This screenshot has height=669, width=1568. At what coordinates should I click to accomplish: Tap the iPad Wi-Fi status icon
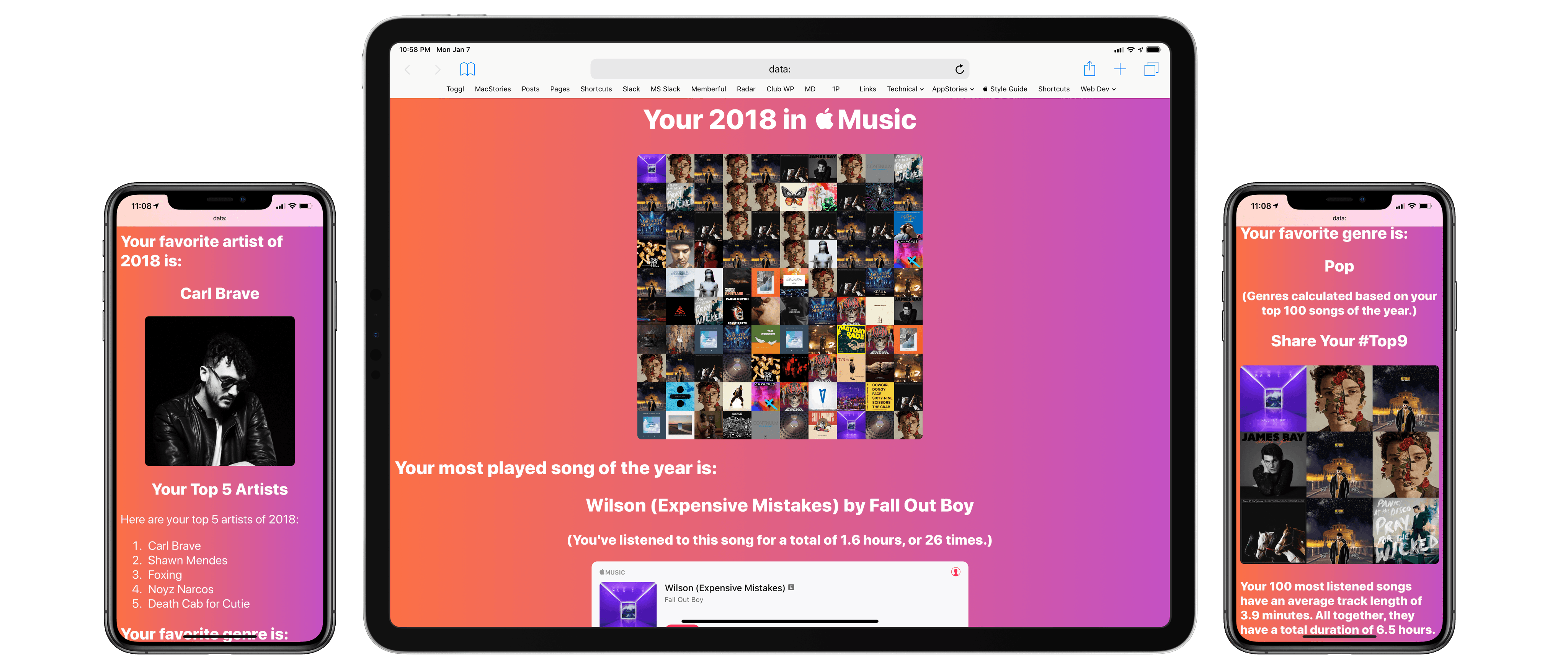point(1130,49)
